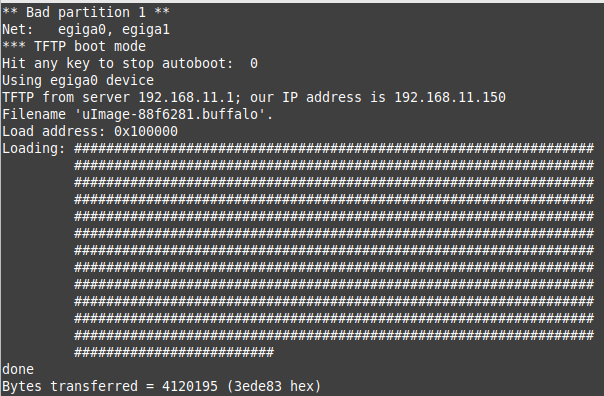This screenshot has width=604, height=396.
Task: Click the word 'Filename'
Action: click(x=34, y=114)
